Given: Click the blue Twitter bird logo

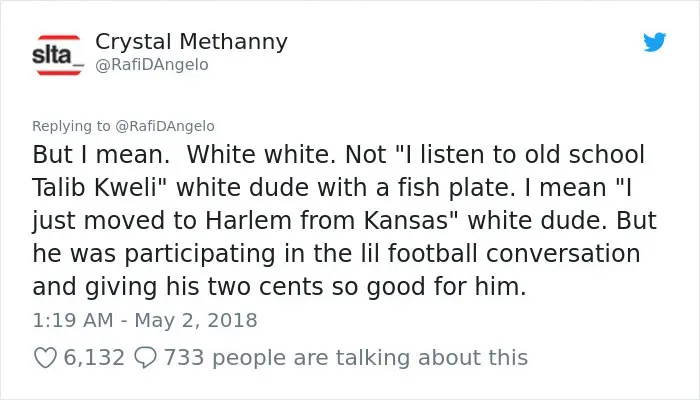Looking at the screenshot, I should [654, 42].
